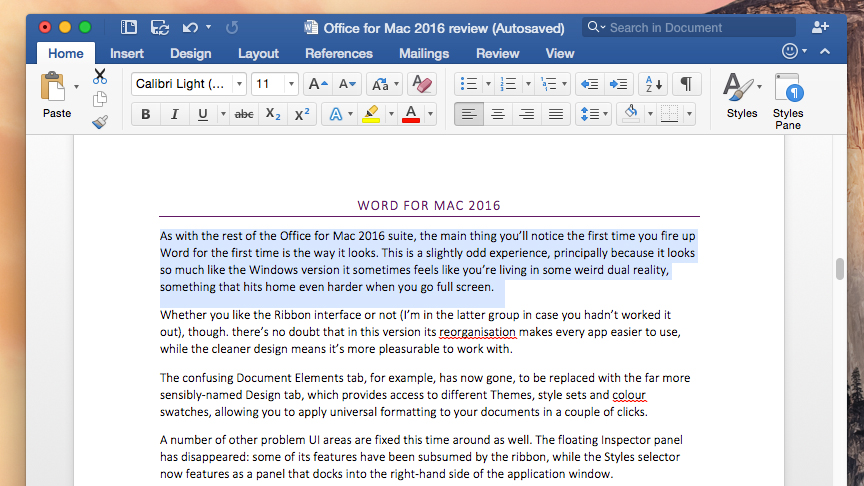Open the font name dropdown
Image resolution: width=864 pixels, height=486 pixels.
pyautogui.click(x=239, y=84)
